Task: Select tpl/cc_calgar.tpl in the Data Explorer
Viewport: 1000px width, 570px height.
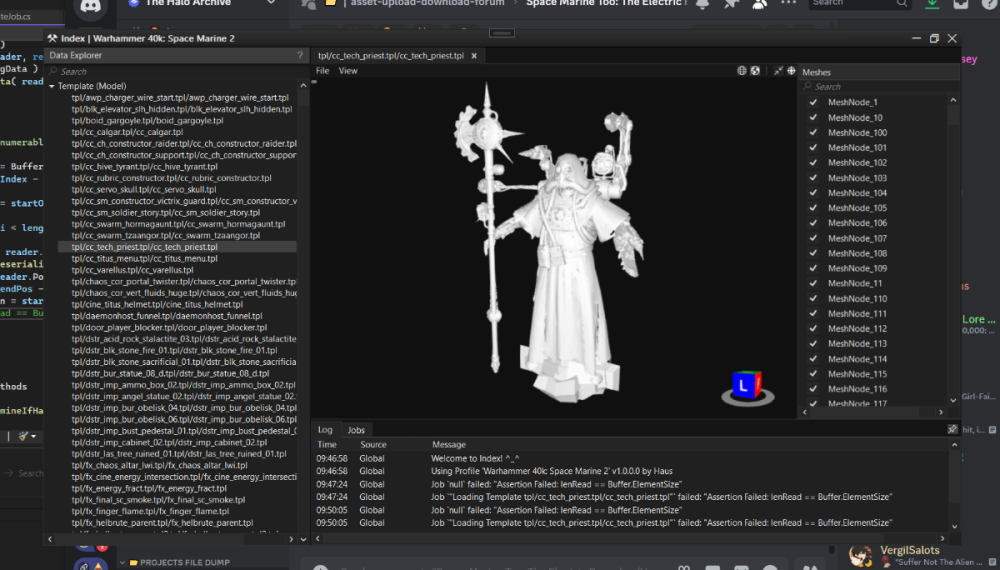Action: (x=127, y=132)
